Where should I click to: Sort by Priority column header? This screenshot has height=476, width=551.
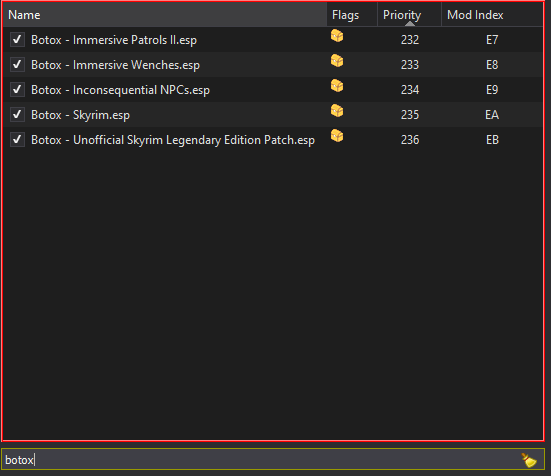point(409,15)
